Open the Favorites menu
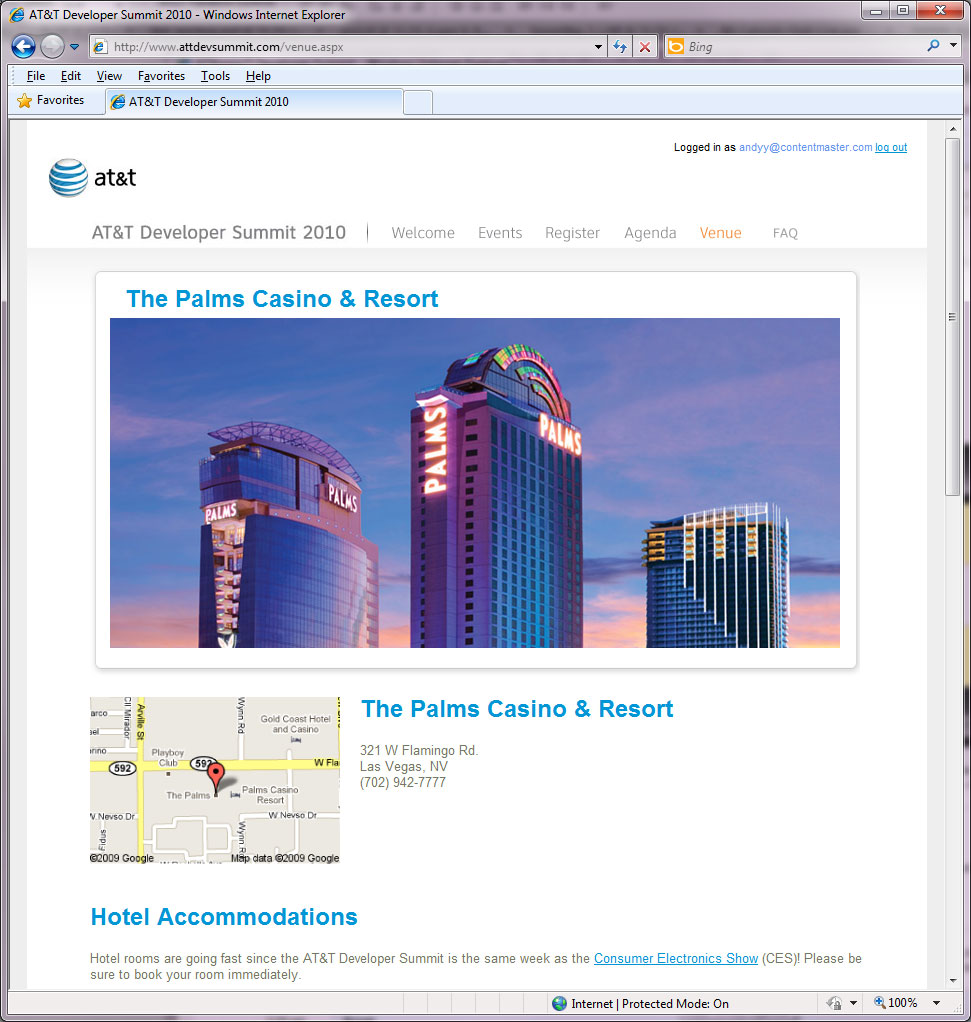971x1022 pixels. click(x=161, y=76)
